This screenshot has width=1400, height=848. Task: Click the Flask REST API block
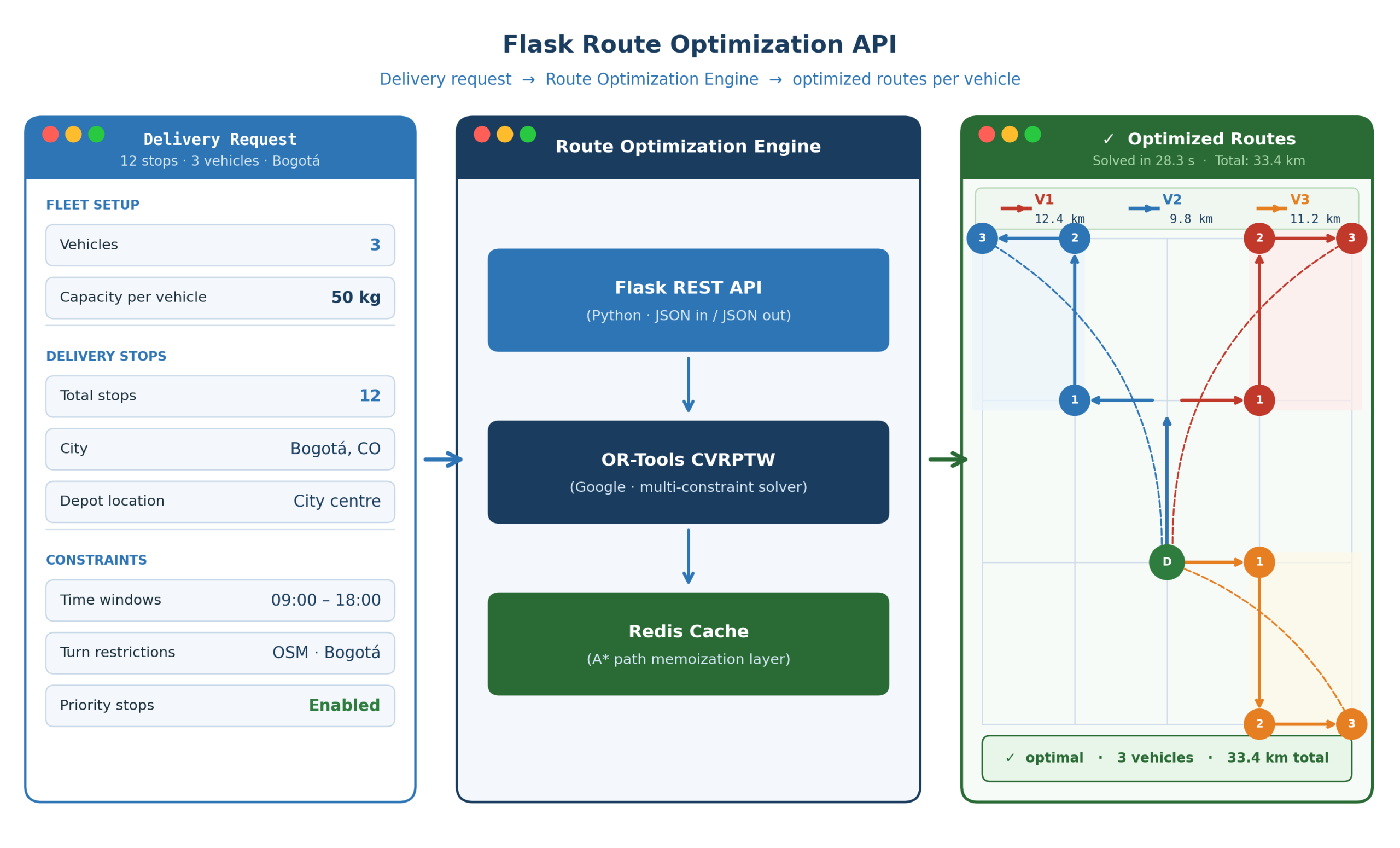click(x=688, y=300)
